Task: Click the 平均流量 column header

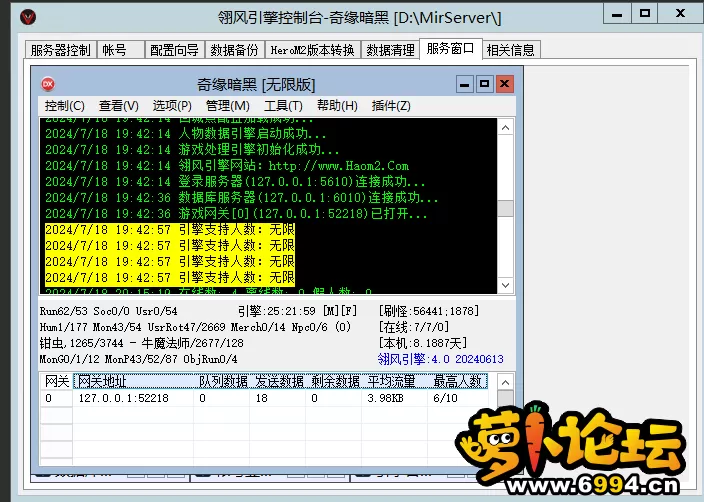Action: point(395,381)
